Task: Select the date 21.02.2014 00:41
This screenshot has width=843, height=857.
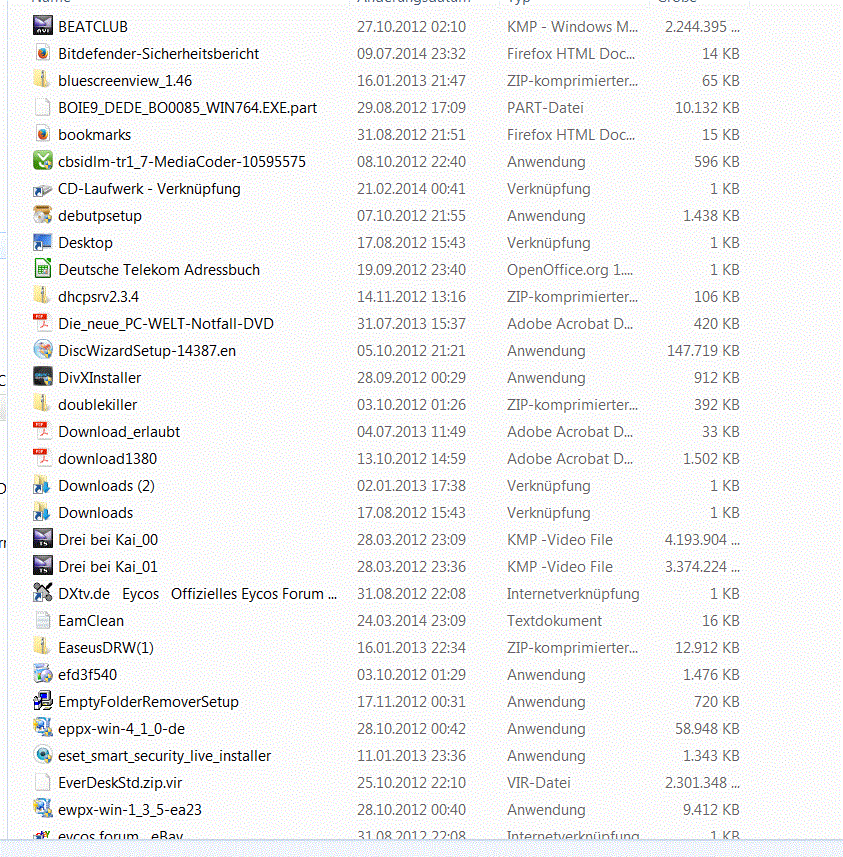Action: coord(412,189)
